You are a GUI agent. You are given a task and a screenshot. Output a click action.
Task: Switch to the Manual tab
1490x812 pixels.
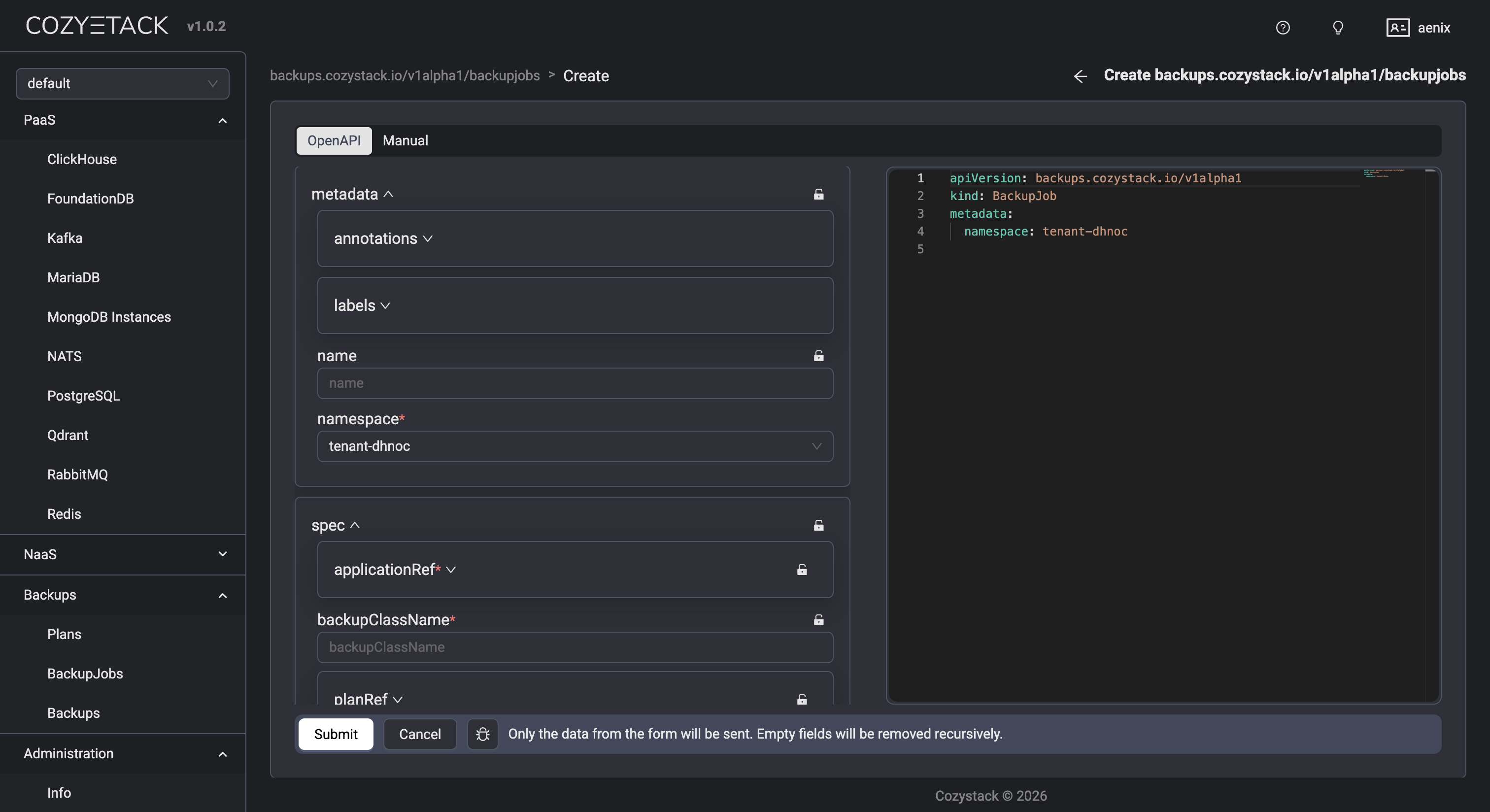[405, 140]
